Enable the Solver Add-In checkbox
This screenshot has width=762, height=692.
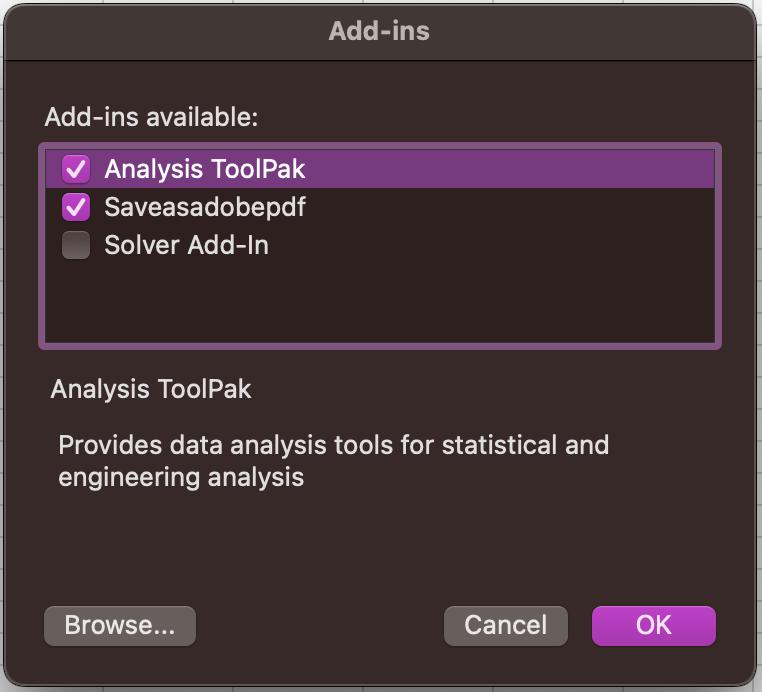click(76, 245)
